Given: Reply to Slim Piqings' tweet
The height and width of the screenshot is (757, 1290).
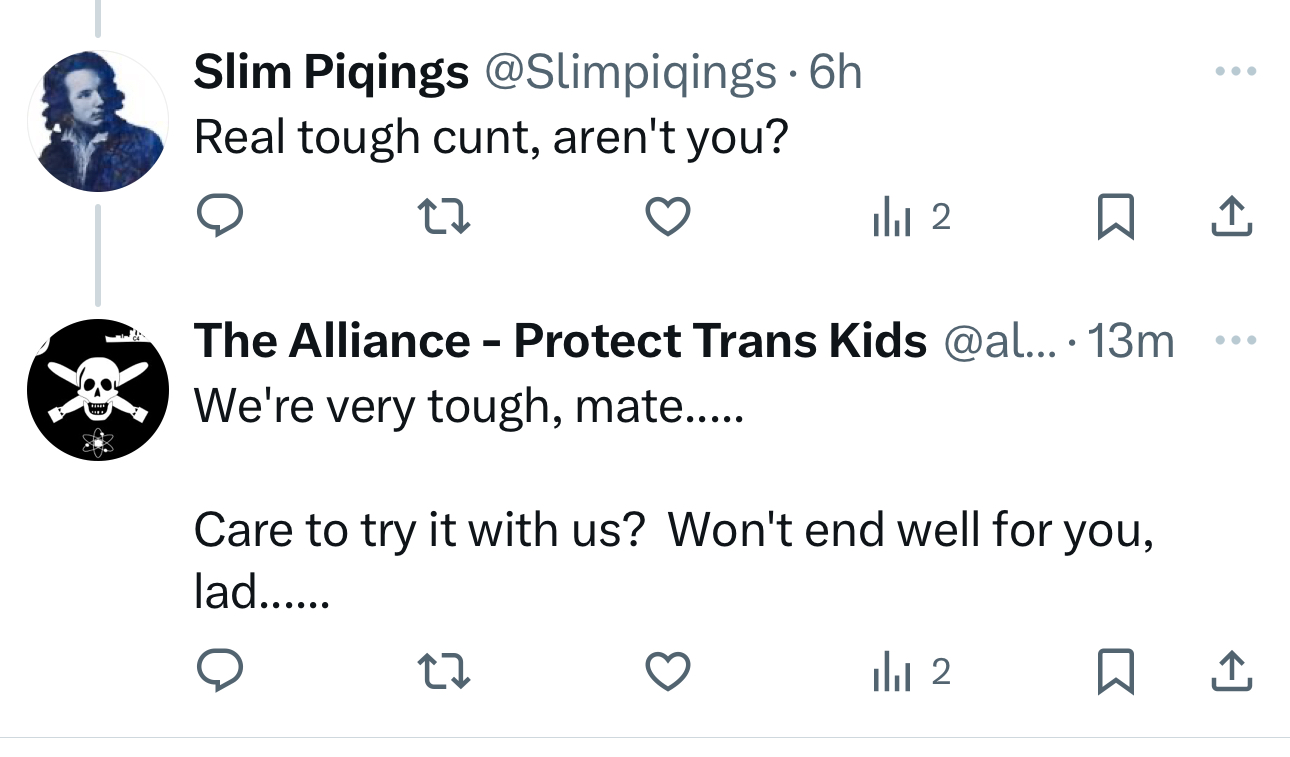Looking at the screenshot, I should (x=219, y=217).
